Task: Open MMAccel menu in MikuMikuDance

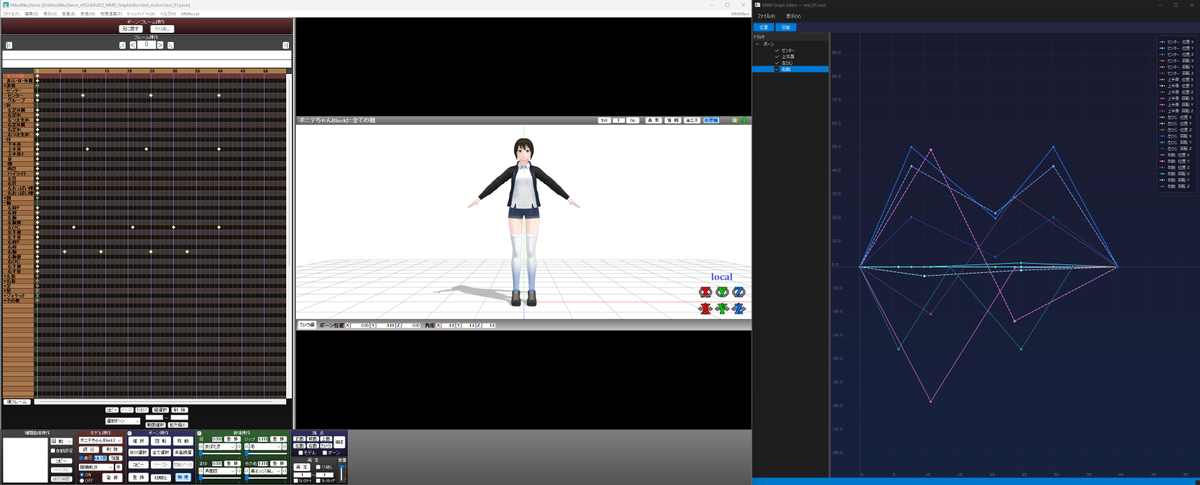Action: (190, 14)
